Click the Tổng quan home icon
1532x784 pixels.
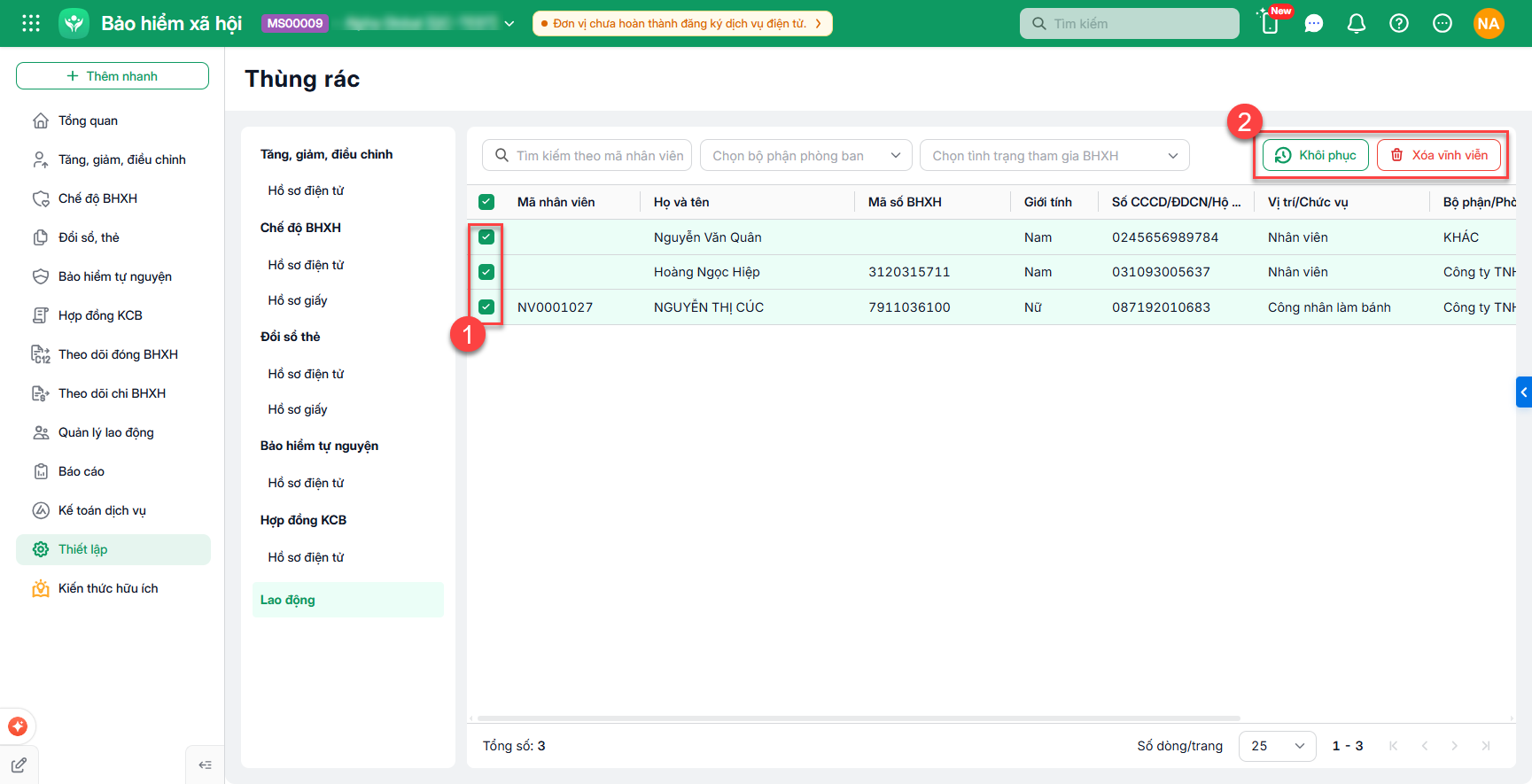(x=41, y=120)
